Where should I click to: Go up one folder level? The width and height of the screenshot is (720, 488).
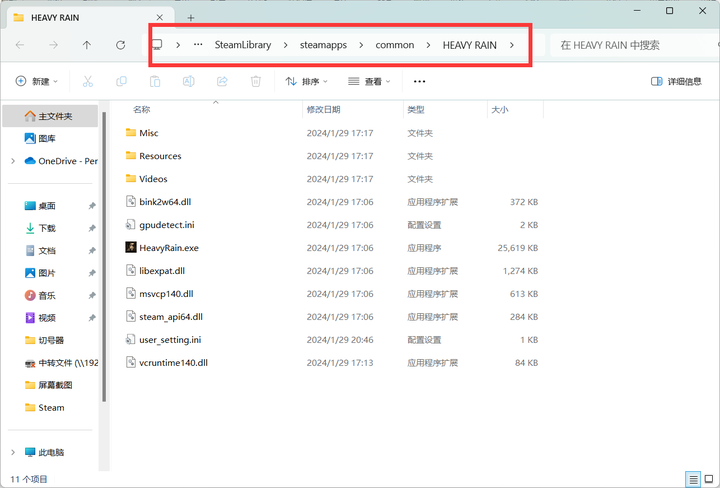pos(87,45)
